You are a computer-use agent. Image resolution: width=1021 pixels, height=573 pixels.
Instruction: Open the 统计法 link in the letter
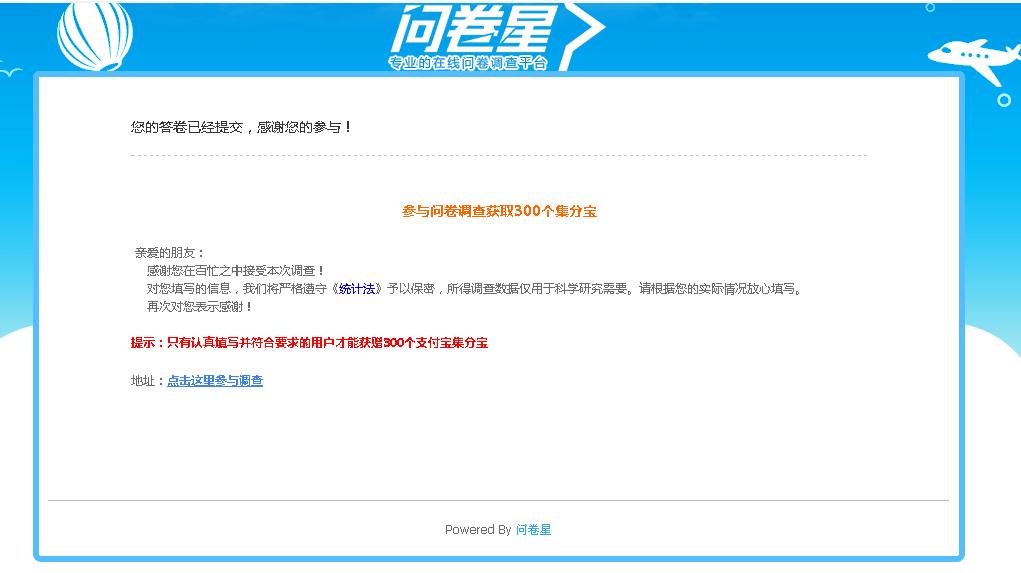coord(357,288)
